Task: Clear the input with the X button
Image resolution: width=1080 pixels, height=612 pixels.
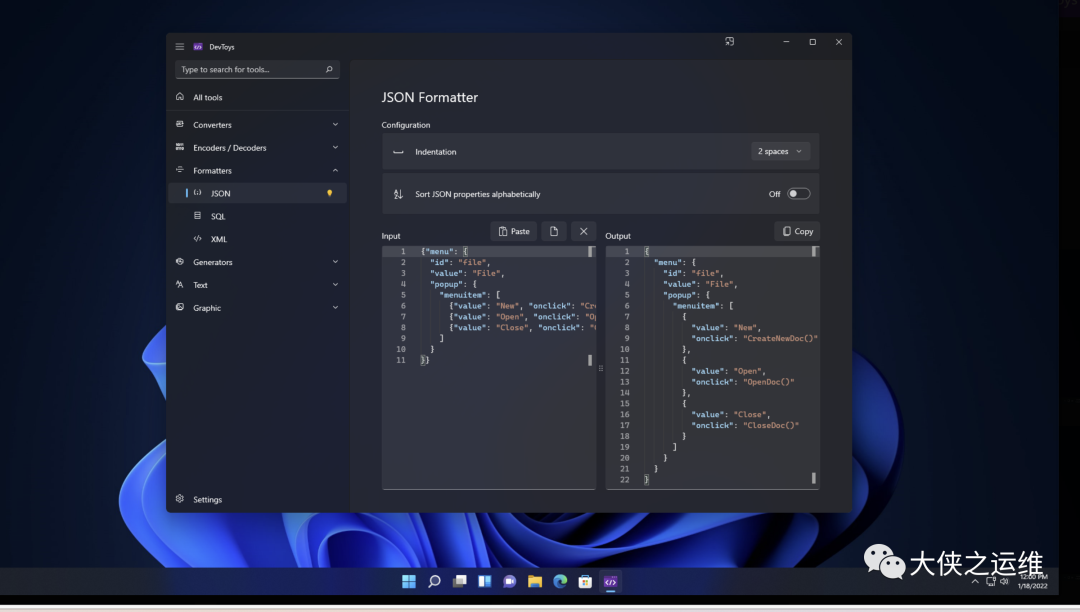Action: 583,231
